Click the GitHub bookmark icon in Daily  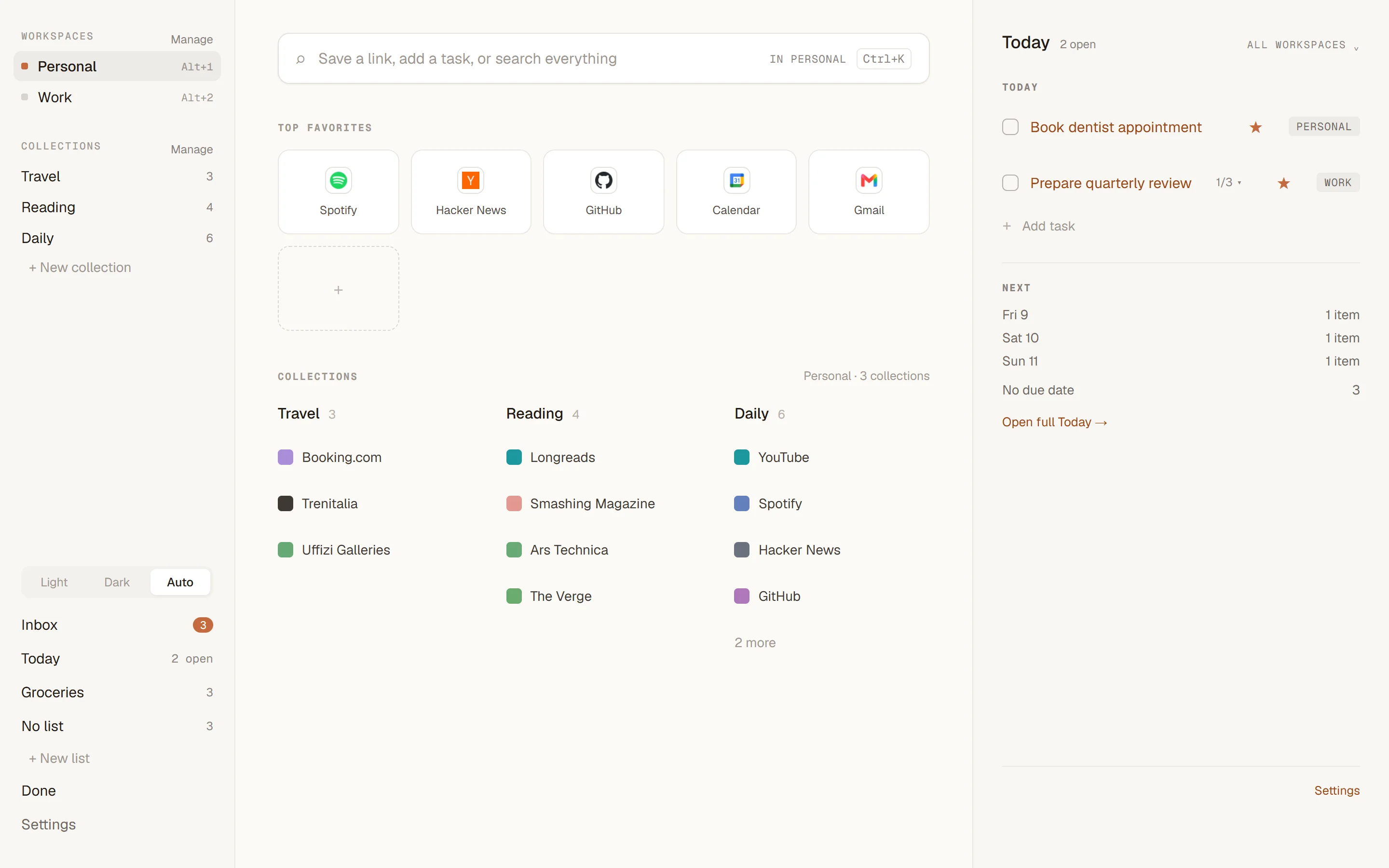click(x=742, y=596)
